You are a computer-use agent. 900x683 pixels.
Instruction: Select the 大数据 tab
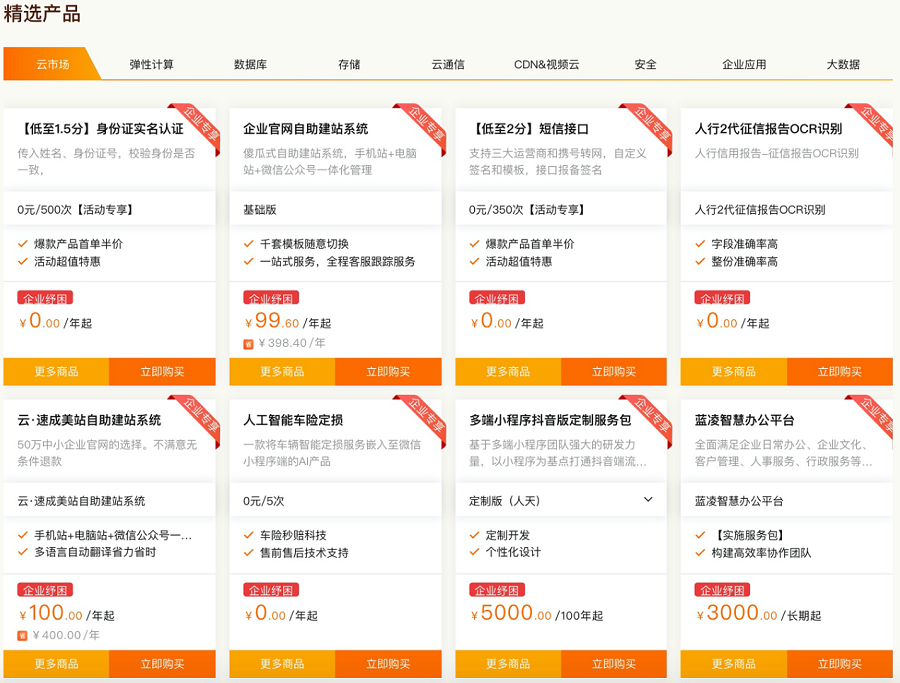point(842,64)
